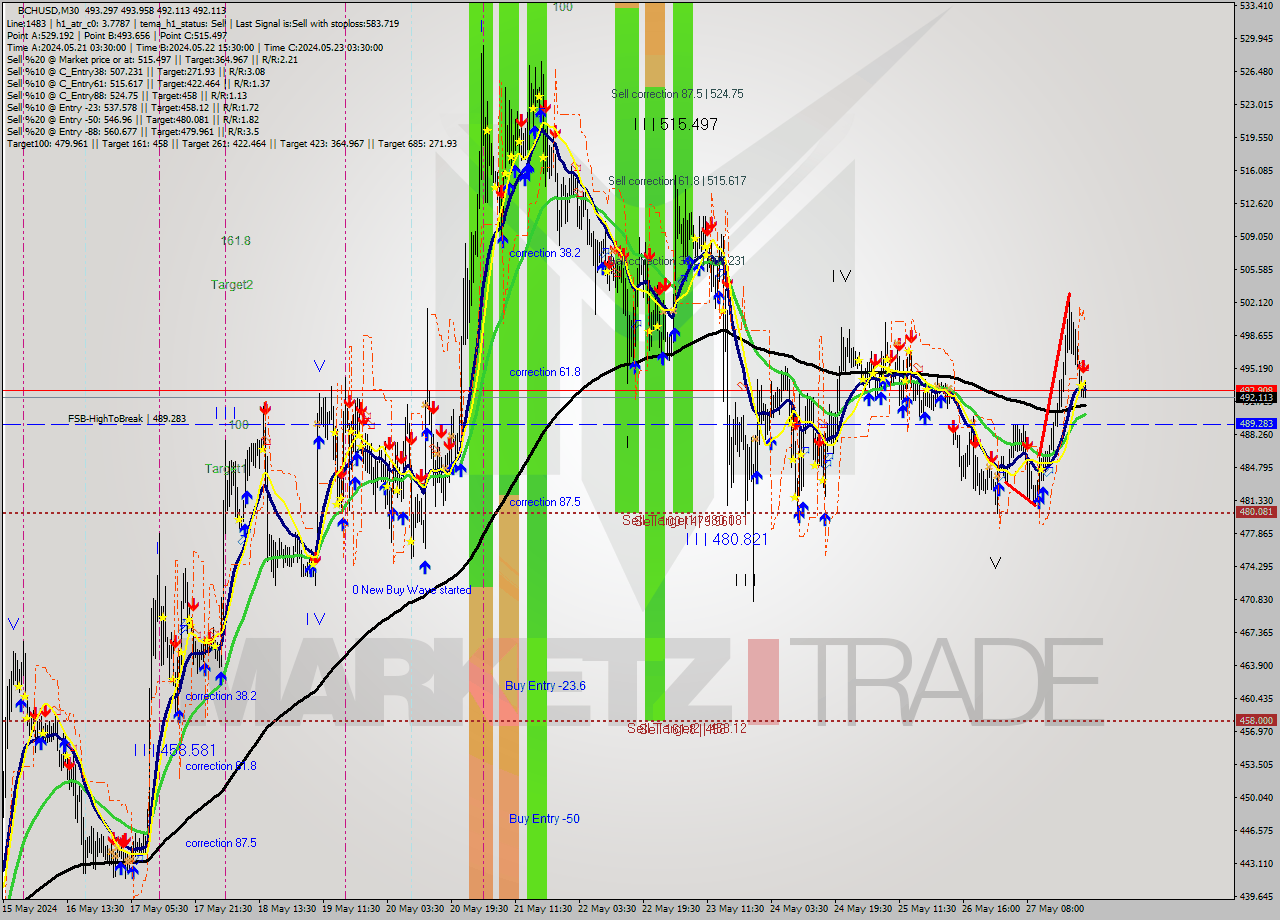Screen dimensions: 1280x920
Task: Click the '18 May 13:30' time axis label
Action: (289, 909)
